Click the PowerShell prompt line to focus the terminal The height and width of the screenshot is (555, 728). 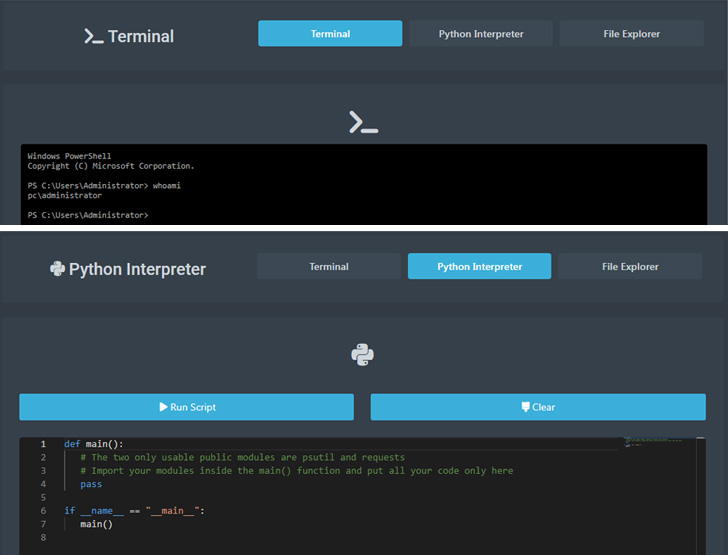click(x=88, y=215)
